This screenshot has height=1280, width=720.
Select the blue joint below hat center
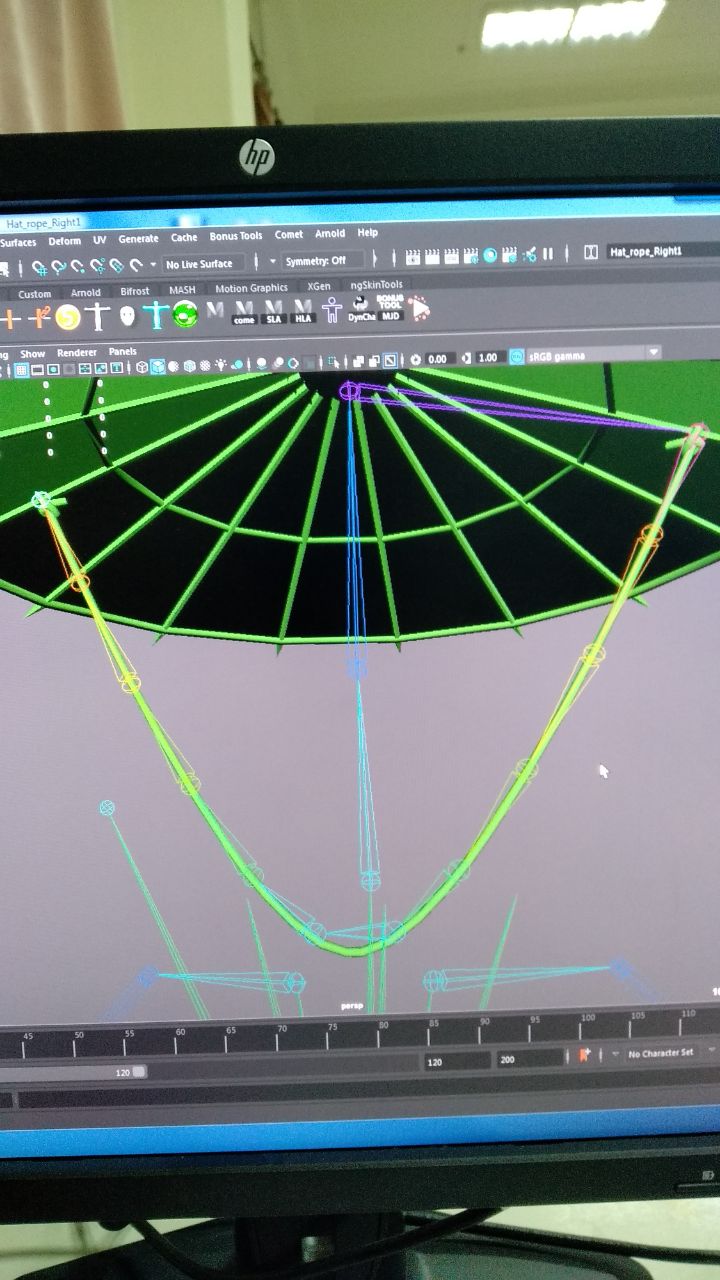(356, 667)
